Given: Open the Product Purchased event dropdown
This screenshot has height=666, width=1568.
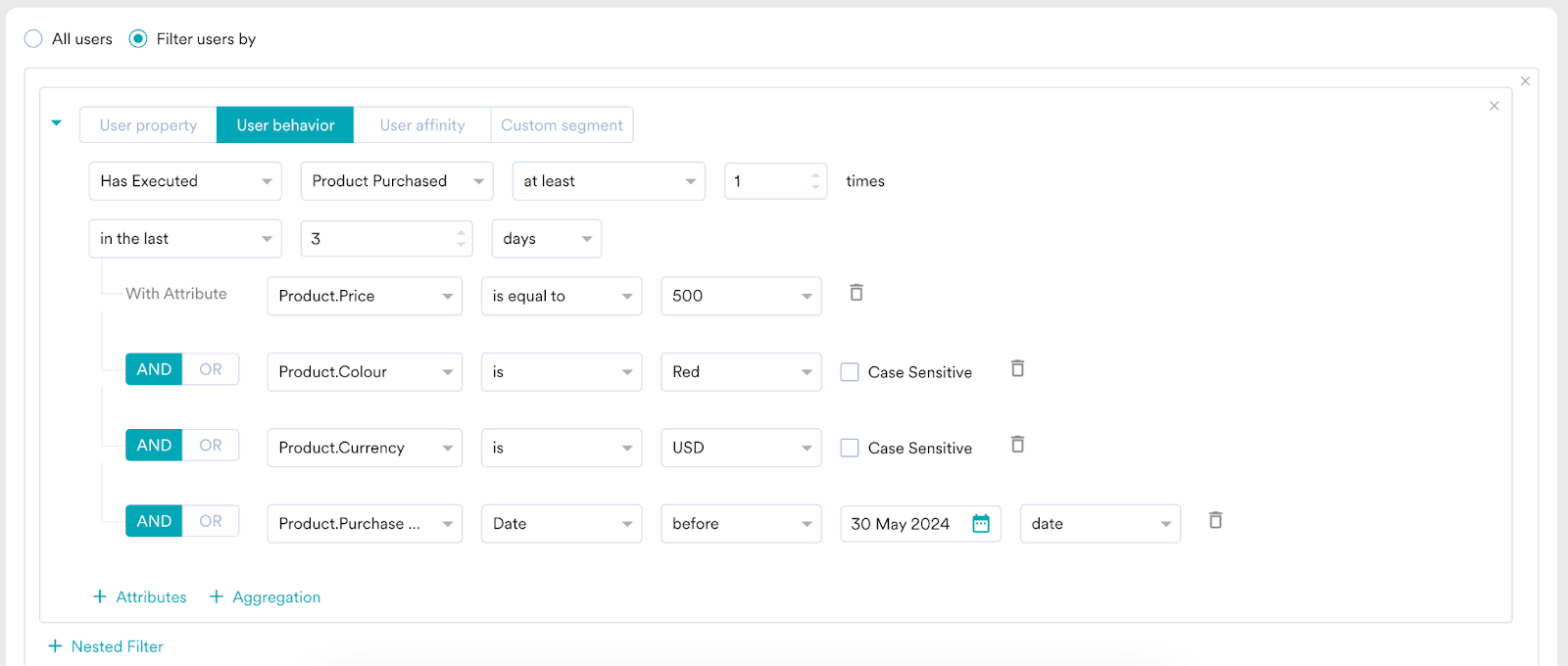Looking at the screenshot, I should [x=397, y=181].
